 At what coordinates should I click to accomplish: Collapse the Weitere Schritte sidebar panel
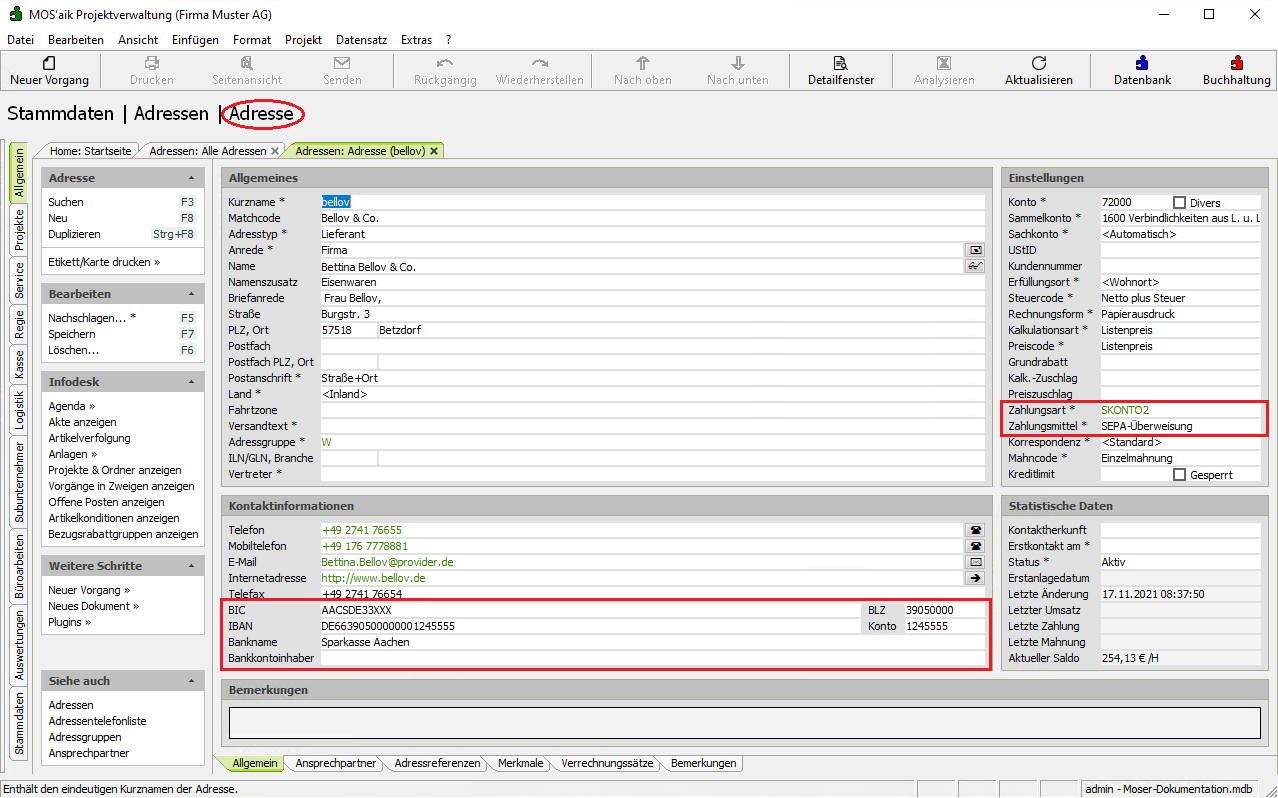[x=191, y=566]
